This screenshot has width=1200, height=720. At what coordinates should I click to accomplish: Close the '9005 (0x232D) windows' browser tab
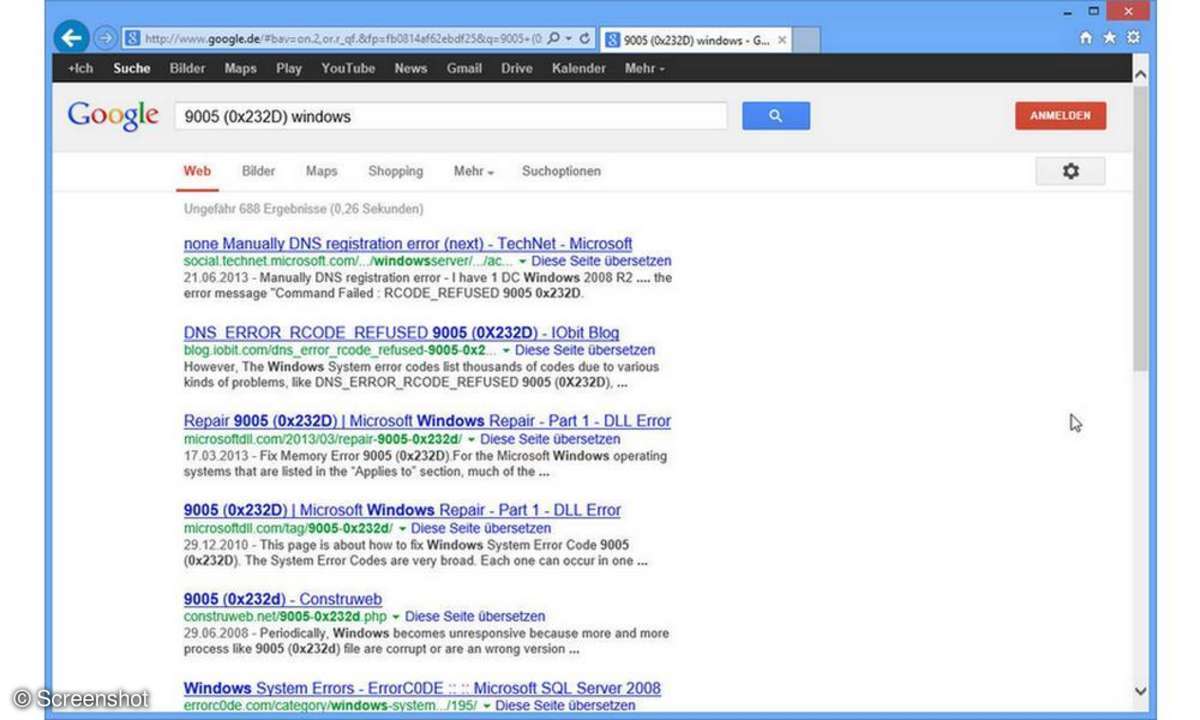pyautogui.click(x=782, y=40)
